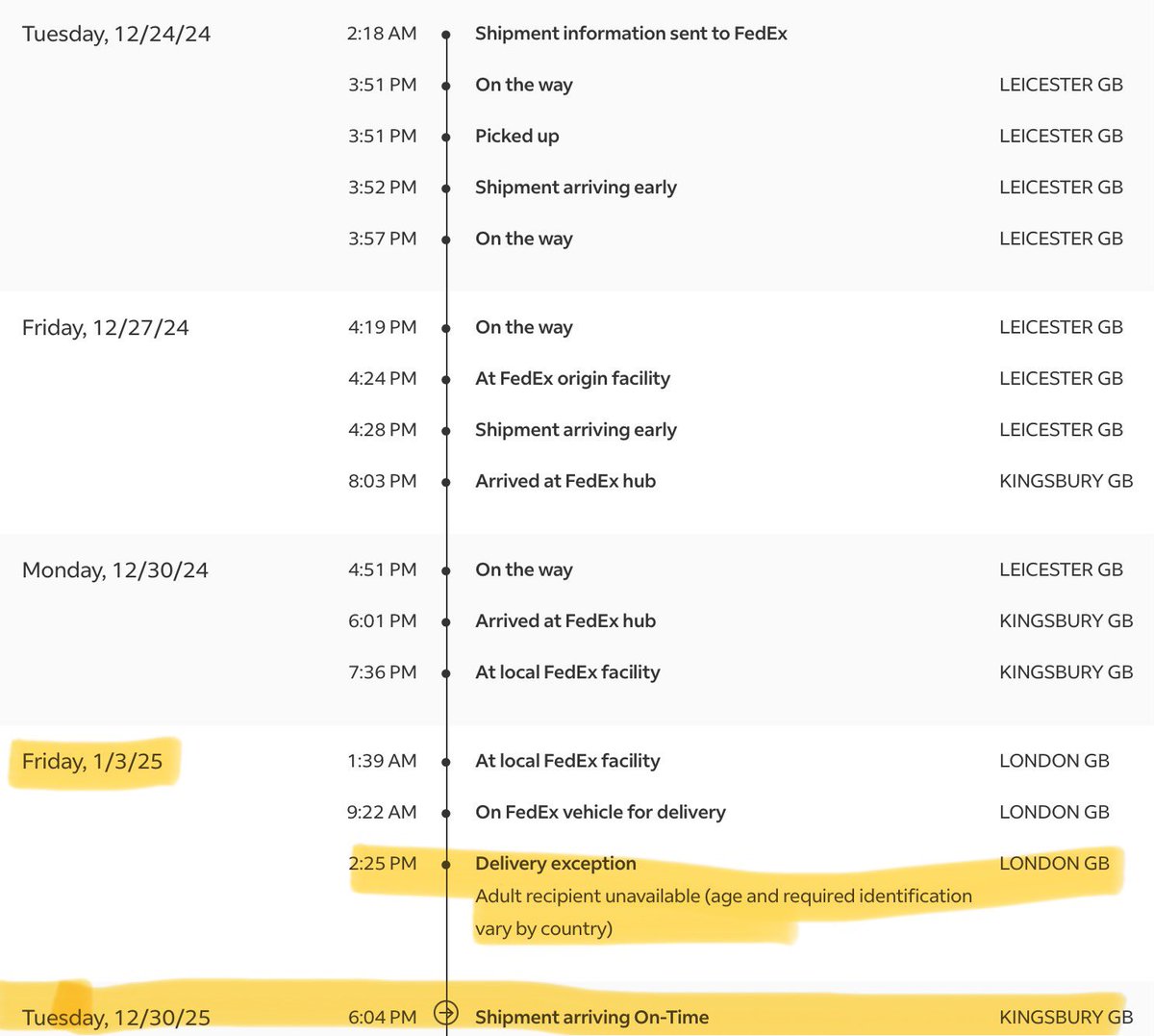Click the 4:51 PM timestamp

click(383, 569)
